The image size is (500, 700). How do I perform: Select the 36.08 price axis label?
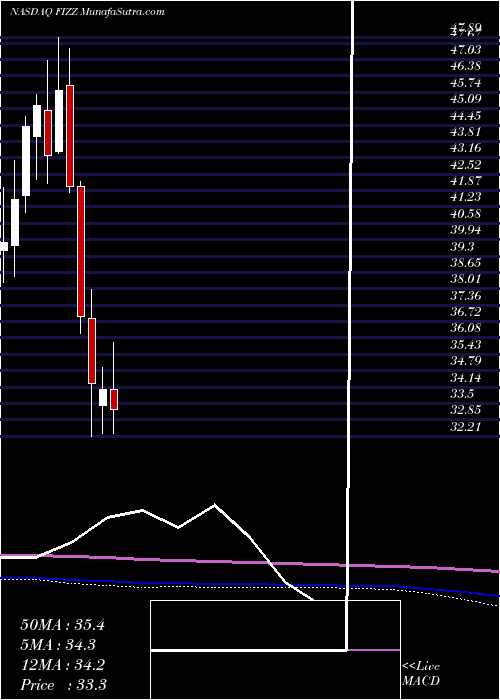coord(465,329)
